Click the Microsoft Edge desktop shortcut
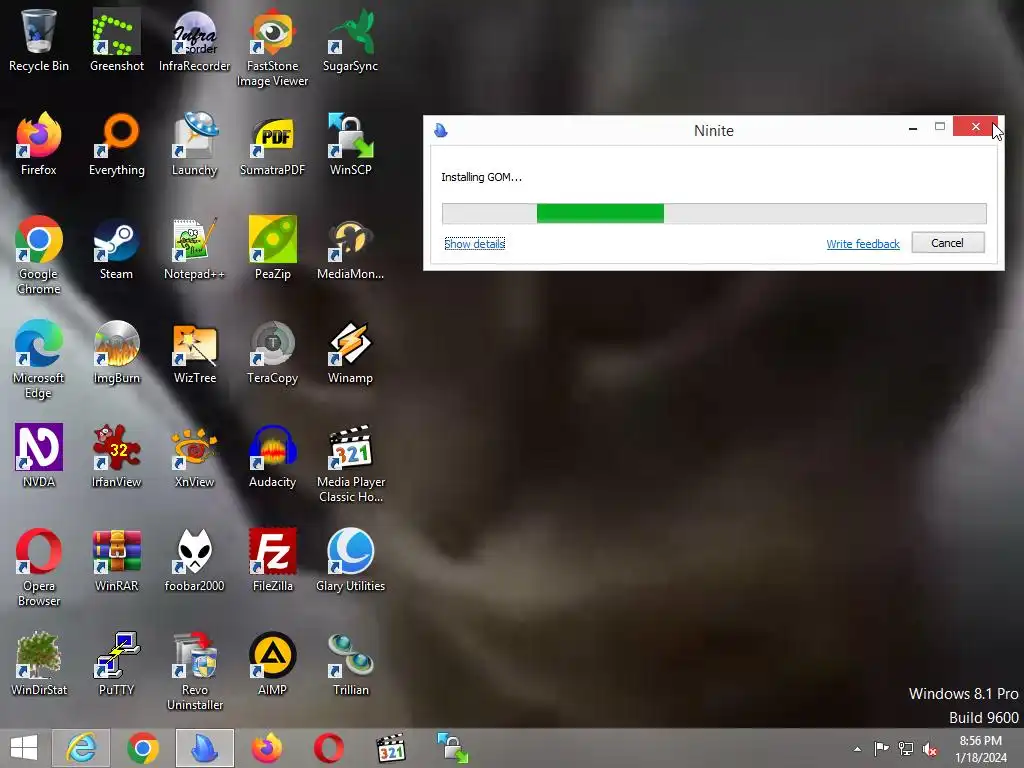 [39, 359]
